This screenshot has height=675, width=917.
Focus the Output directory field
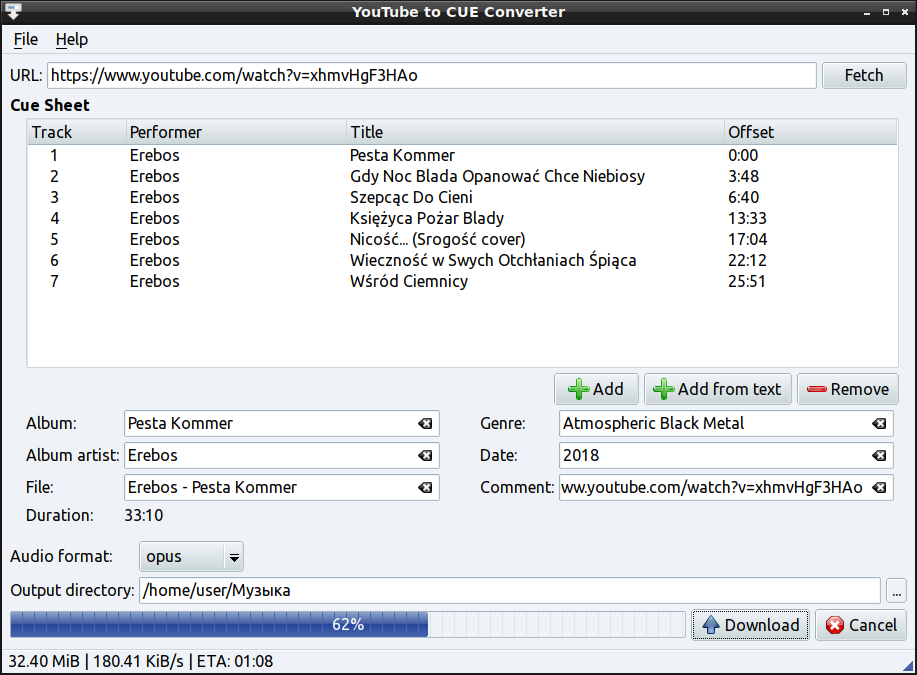tap(509, 591)
